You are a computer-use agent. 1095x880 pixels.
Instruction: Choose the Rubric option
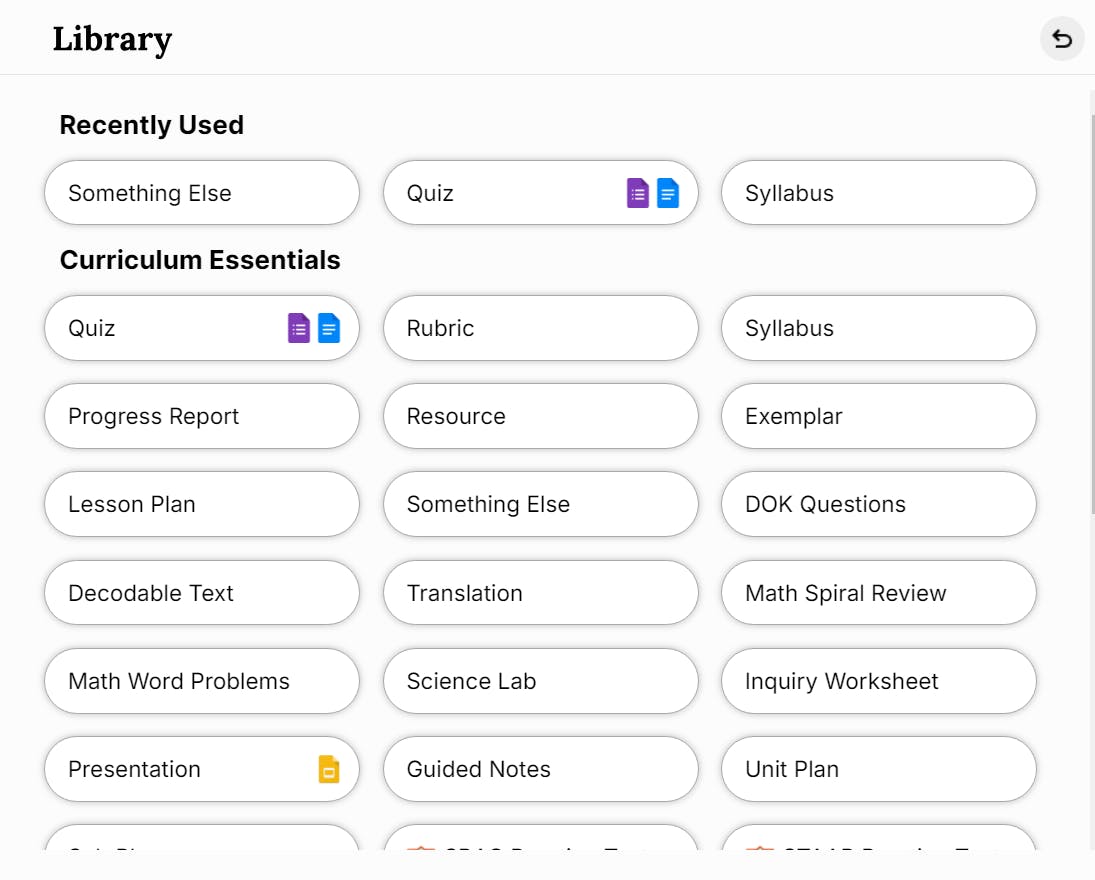click(540, 328)
